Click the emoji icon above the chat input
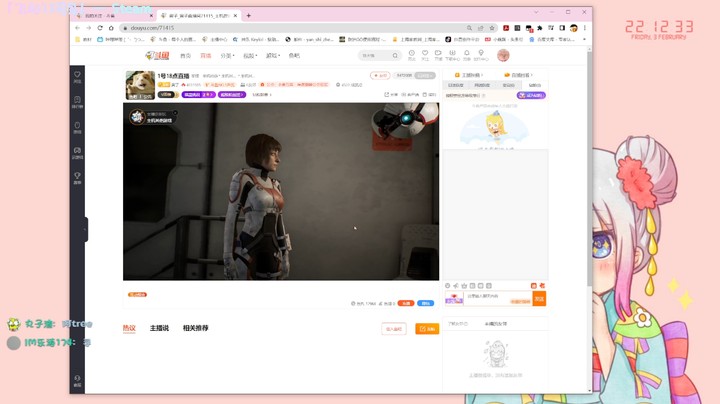Viewport: 720px width, 404px height. [448, 286]
